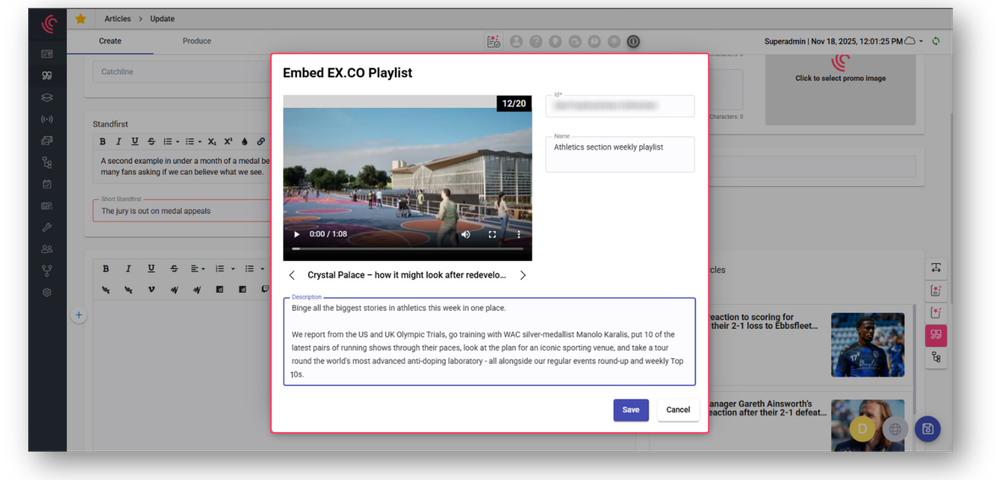Open the quotes icon in left sidebar
This screenshot has height=480, width=1000.
[x=47, y=76]
